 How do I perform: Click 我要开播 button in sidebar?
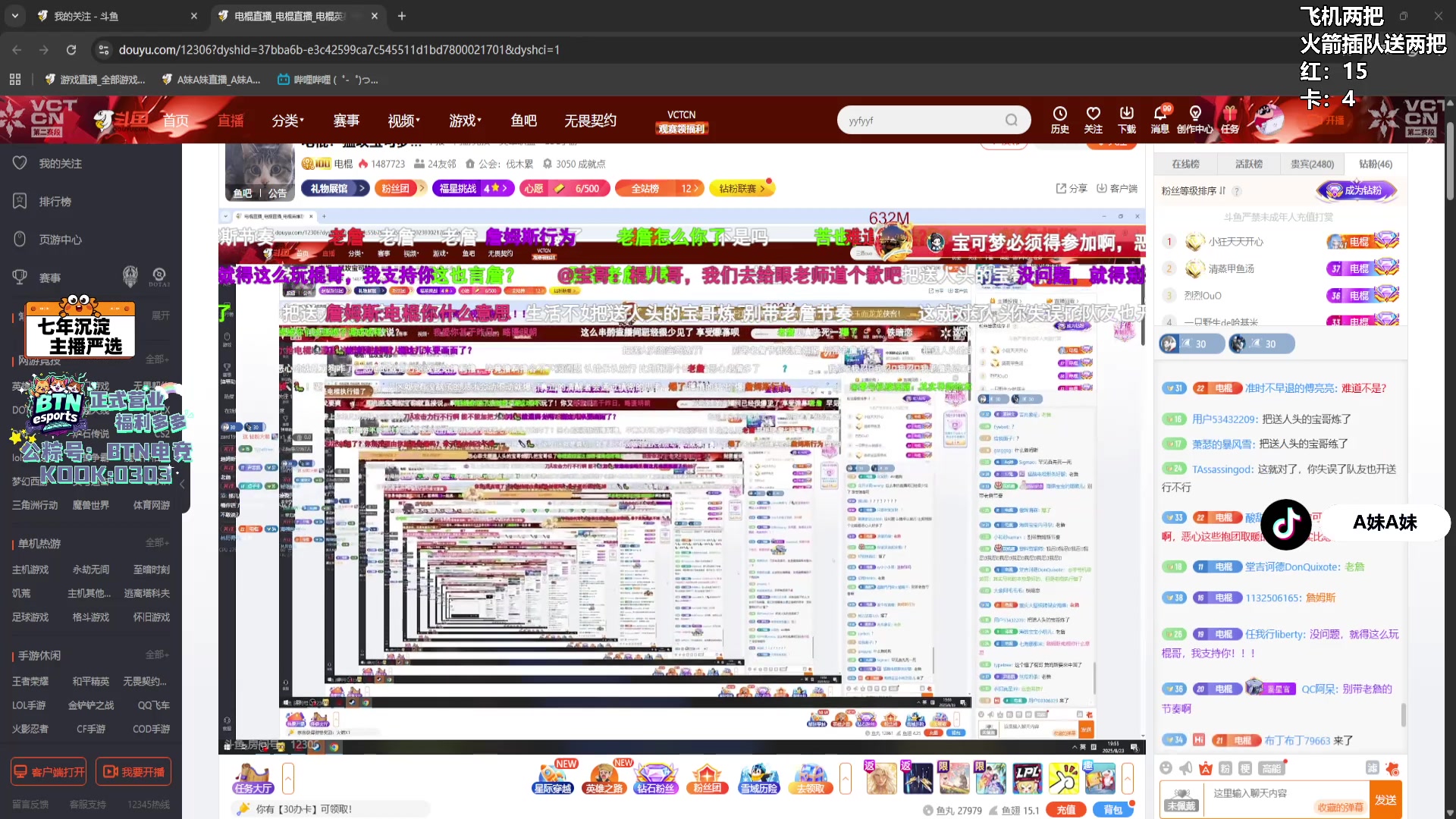click(x=133, y=772)
